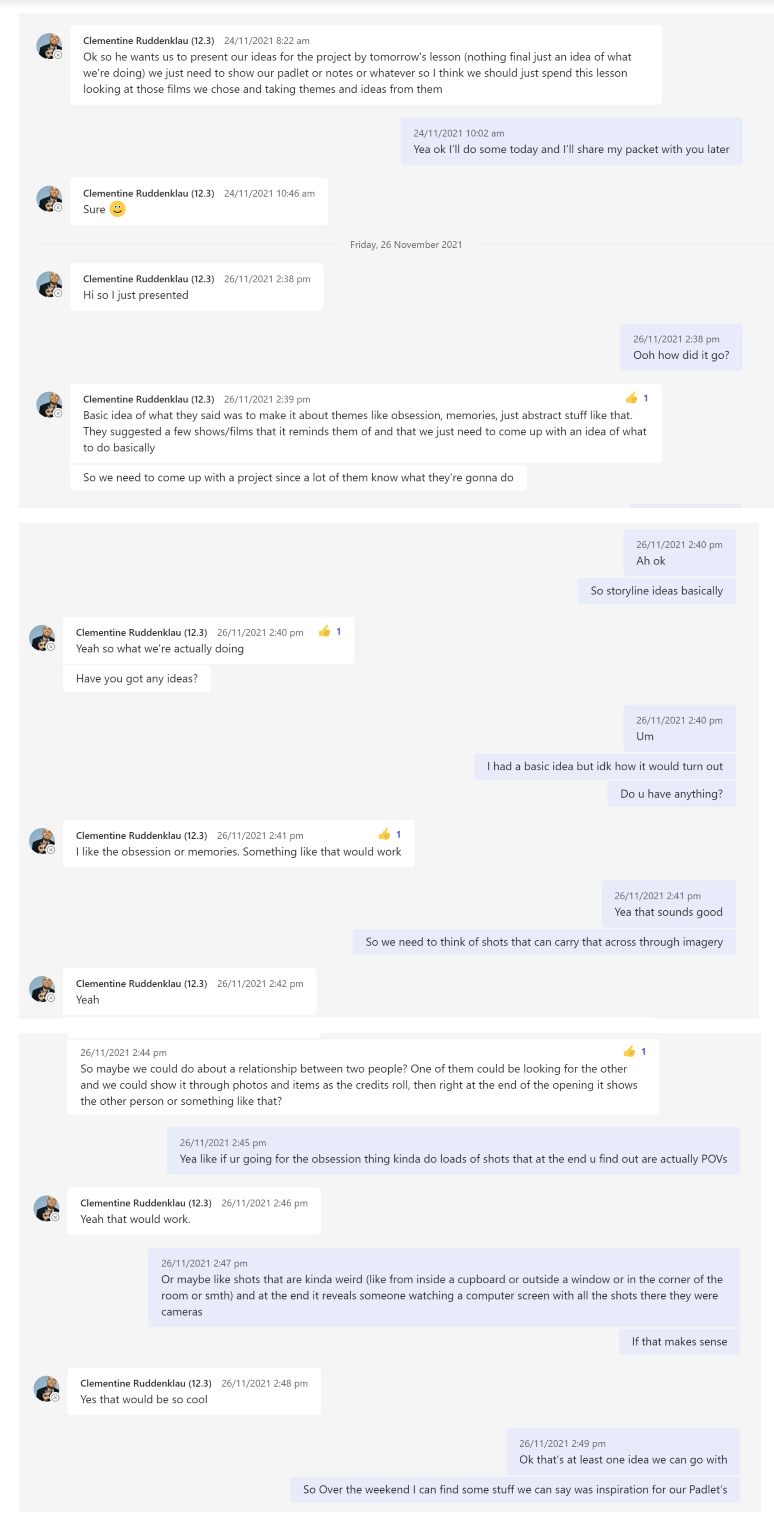Click the "Do u have anything?" message bubble

coord(671,794)
